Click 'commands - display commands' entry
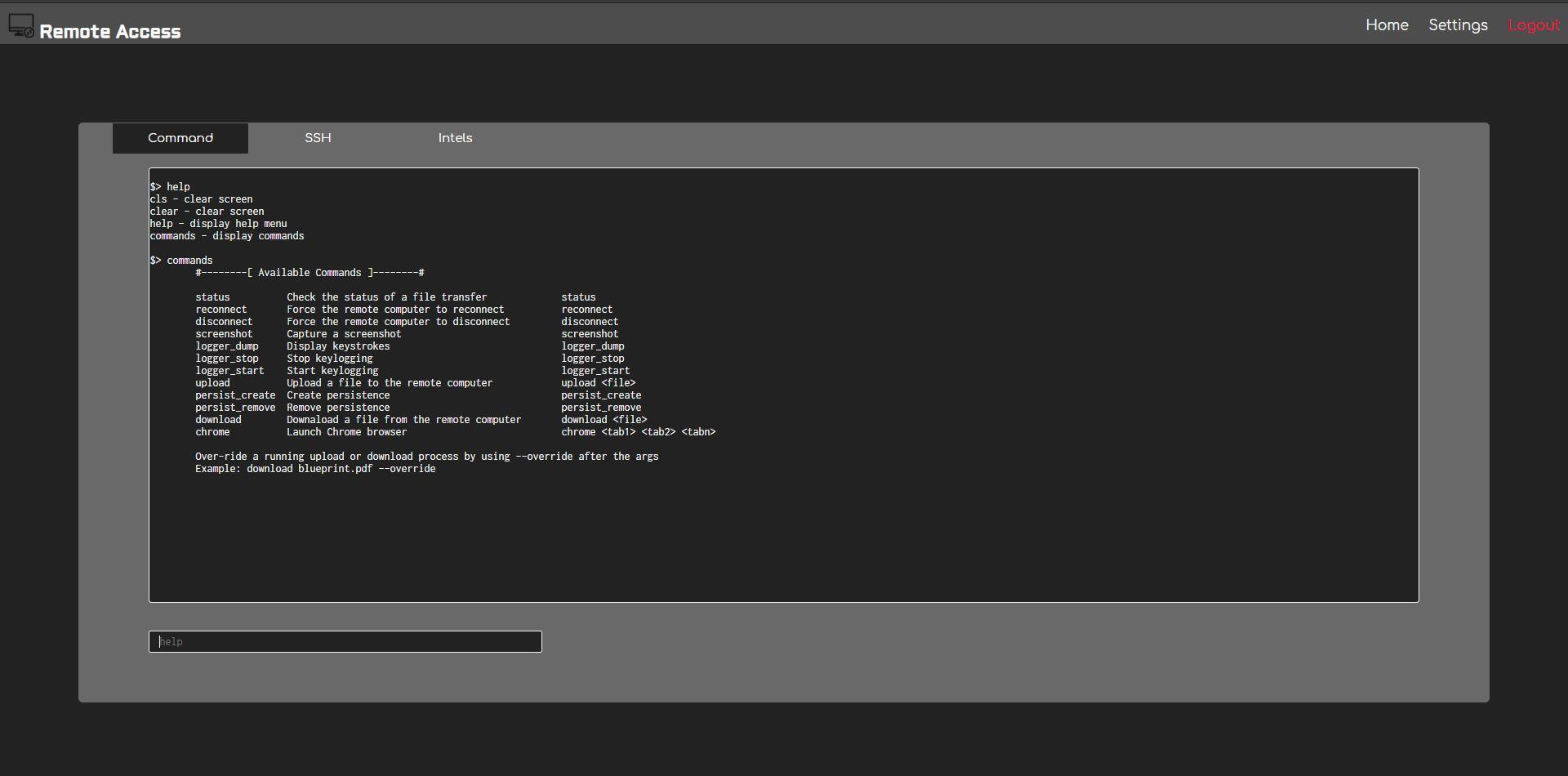This screenshot has height=776, width=1568. [227, 236]
